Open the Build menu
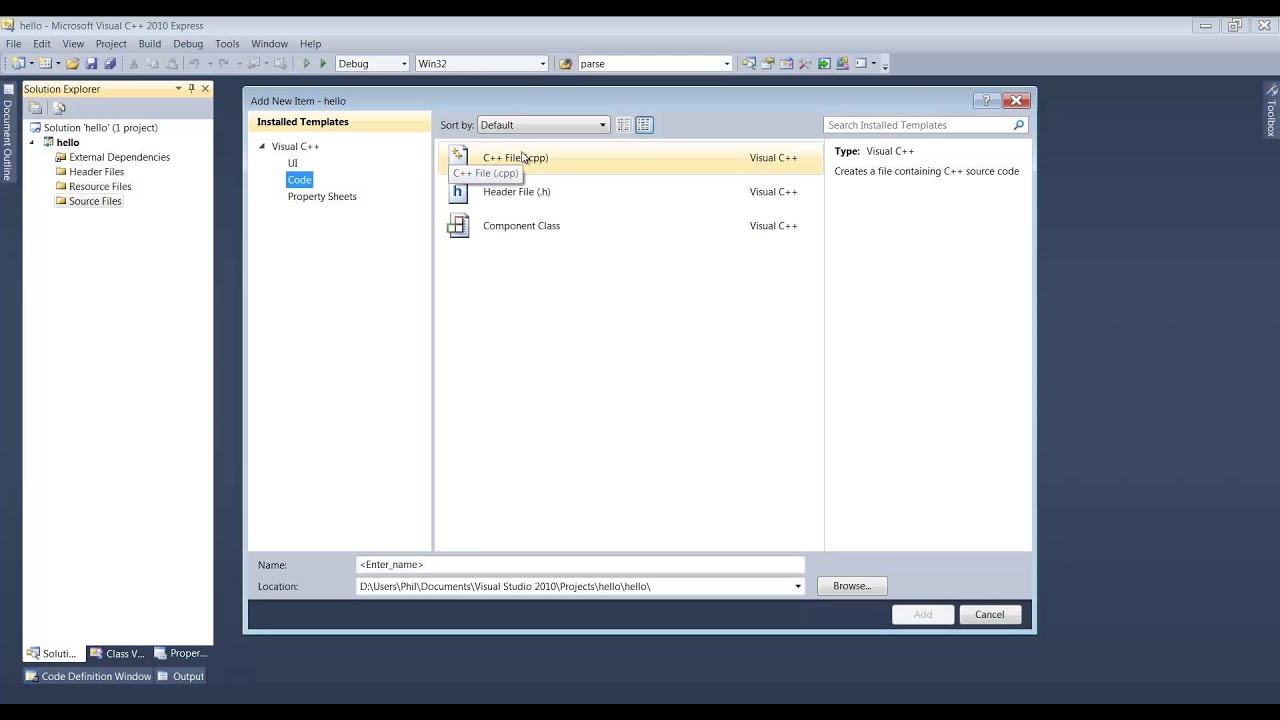This screenshot has height=720, width=1280. [x=150, y=44]
